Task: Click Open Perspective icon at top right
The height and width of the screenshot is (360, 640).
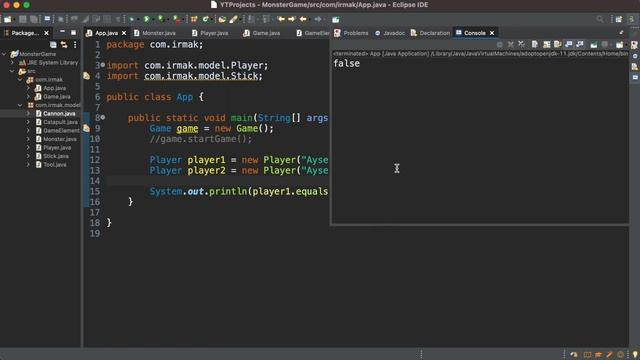Action: point(619,19)
